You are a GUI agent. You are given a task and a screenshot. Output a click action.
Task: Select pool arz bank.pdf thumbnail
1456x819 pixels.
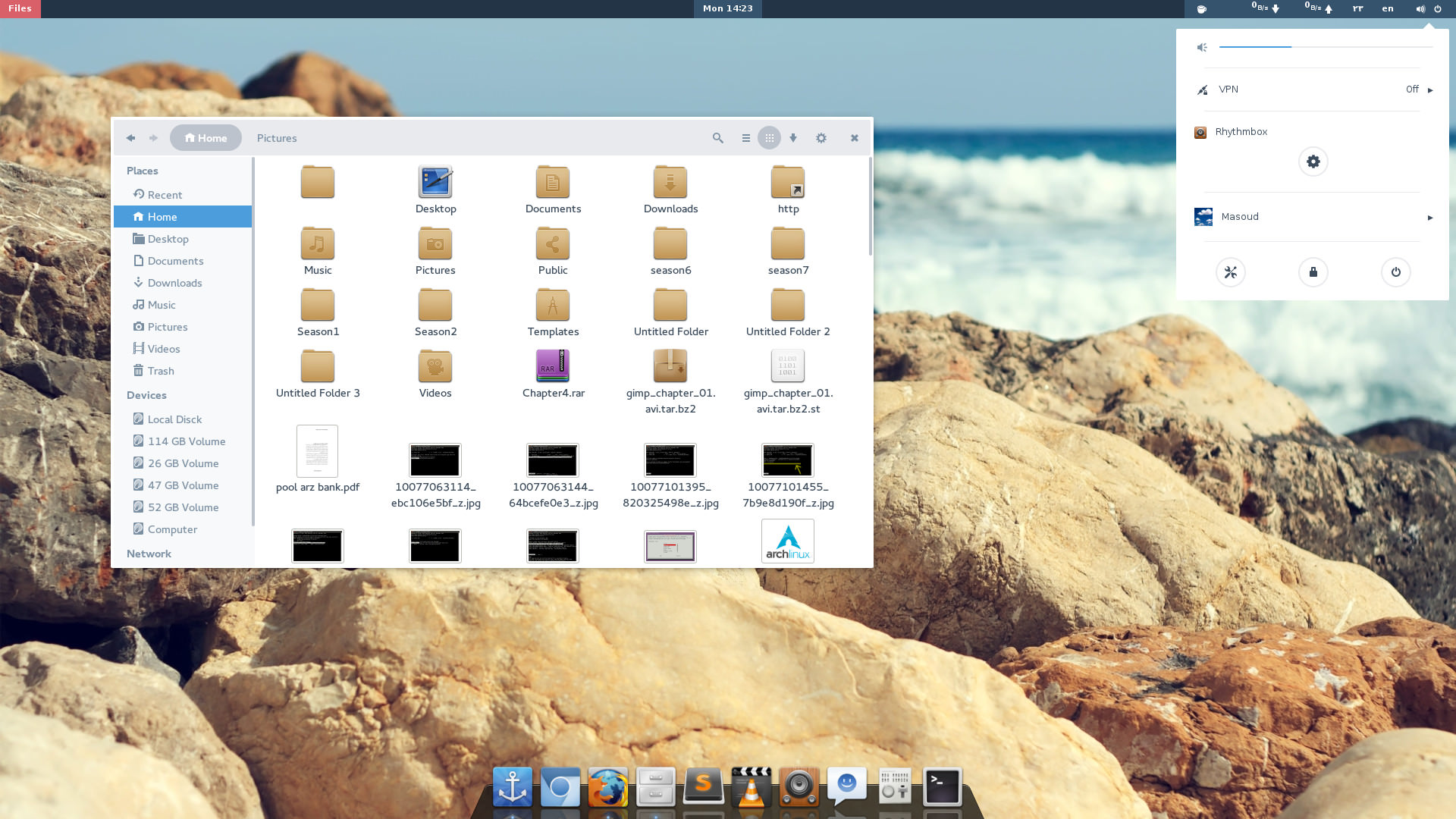(x=317, y=450)
